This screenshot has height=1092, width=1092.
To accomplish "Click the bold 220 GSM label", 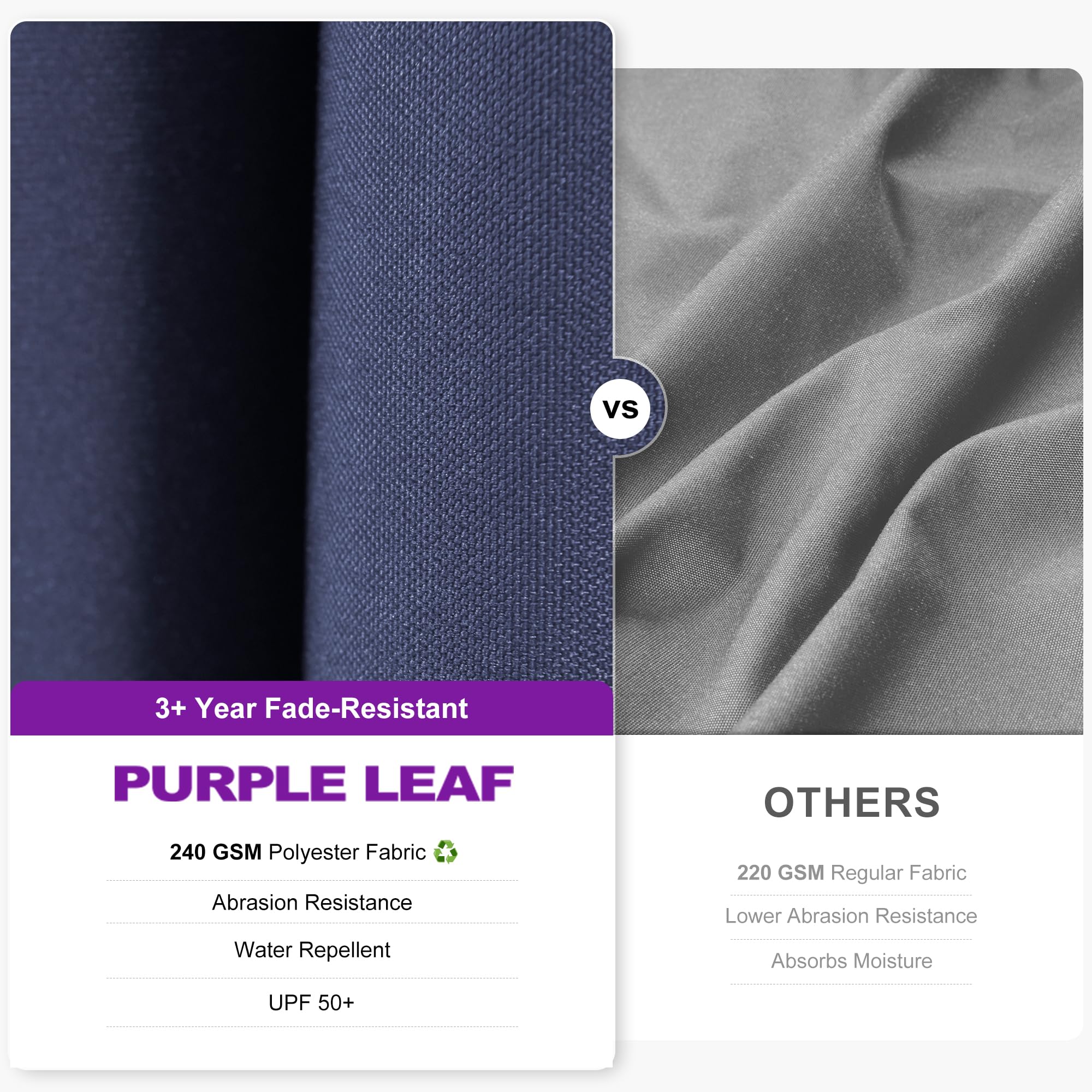I will pos(781,873).
